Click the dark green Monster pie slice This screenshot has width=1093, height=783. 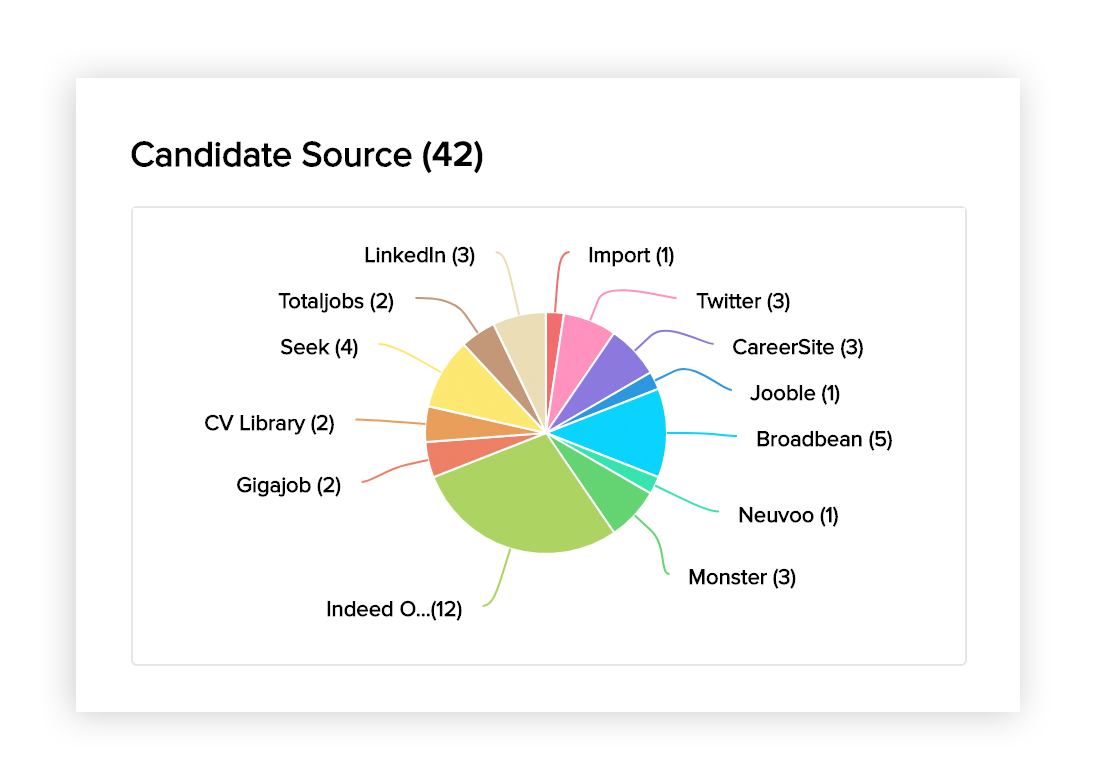[610, 490]
